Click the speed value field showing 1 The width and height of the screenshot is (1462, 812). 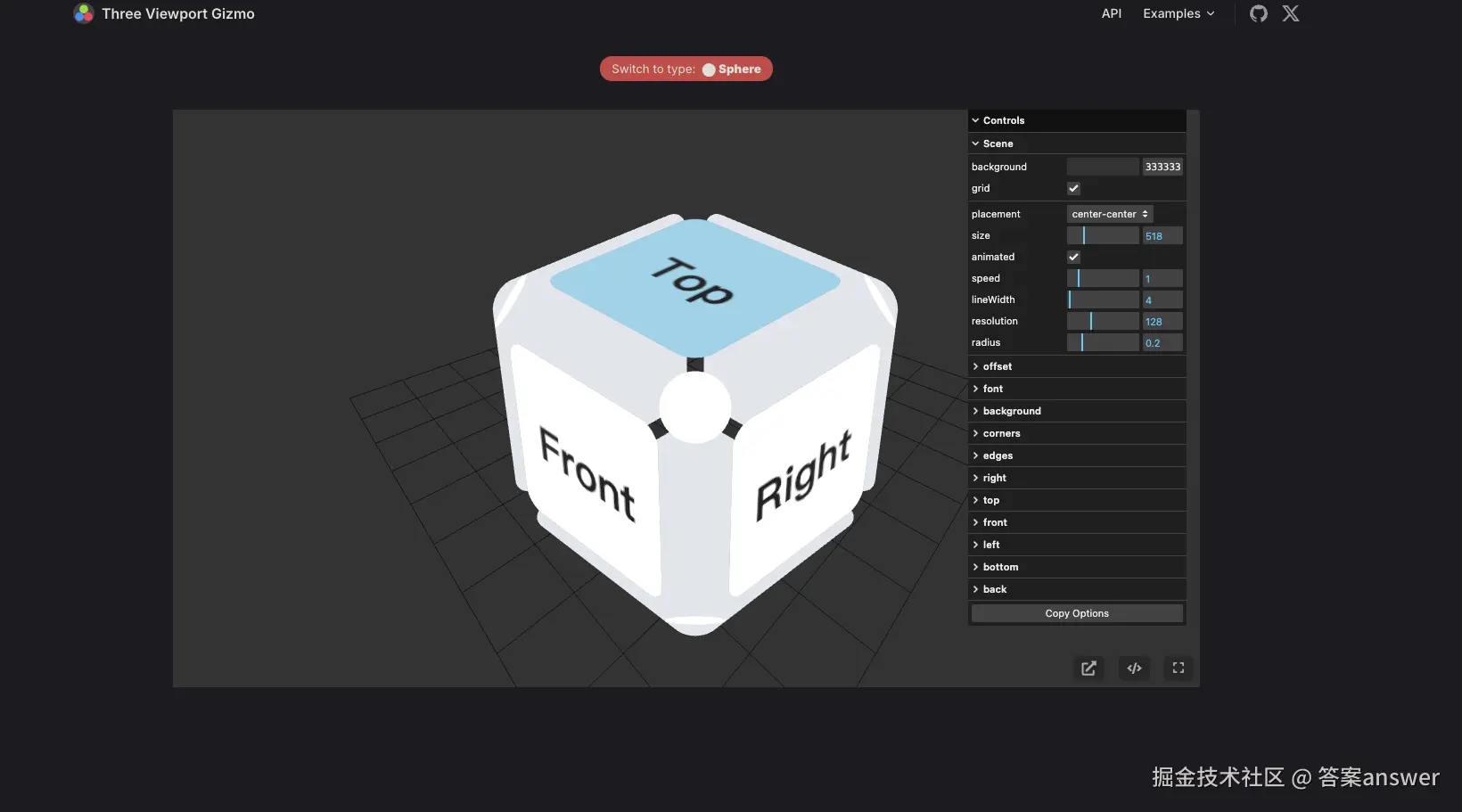point(1162,278)
